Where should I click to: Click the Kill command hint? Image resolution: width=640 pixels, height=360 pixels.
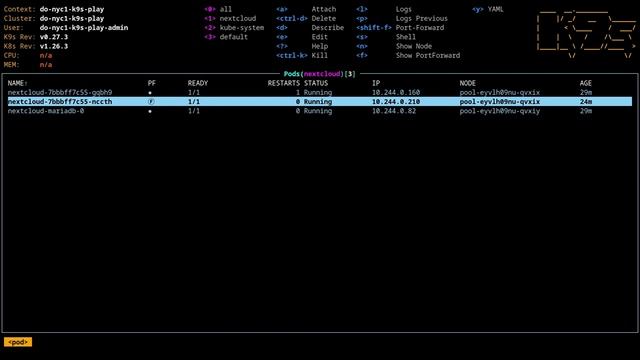tap(302, 56)
